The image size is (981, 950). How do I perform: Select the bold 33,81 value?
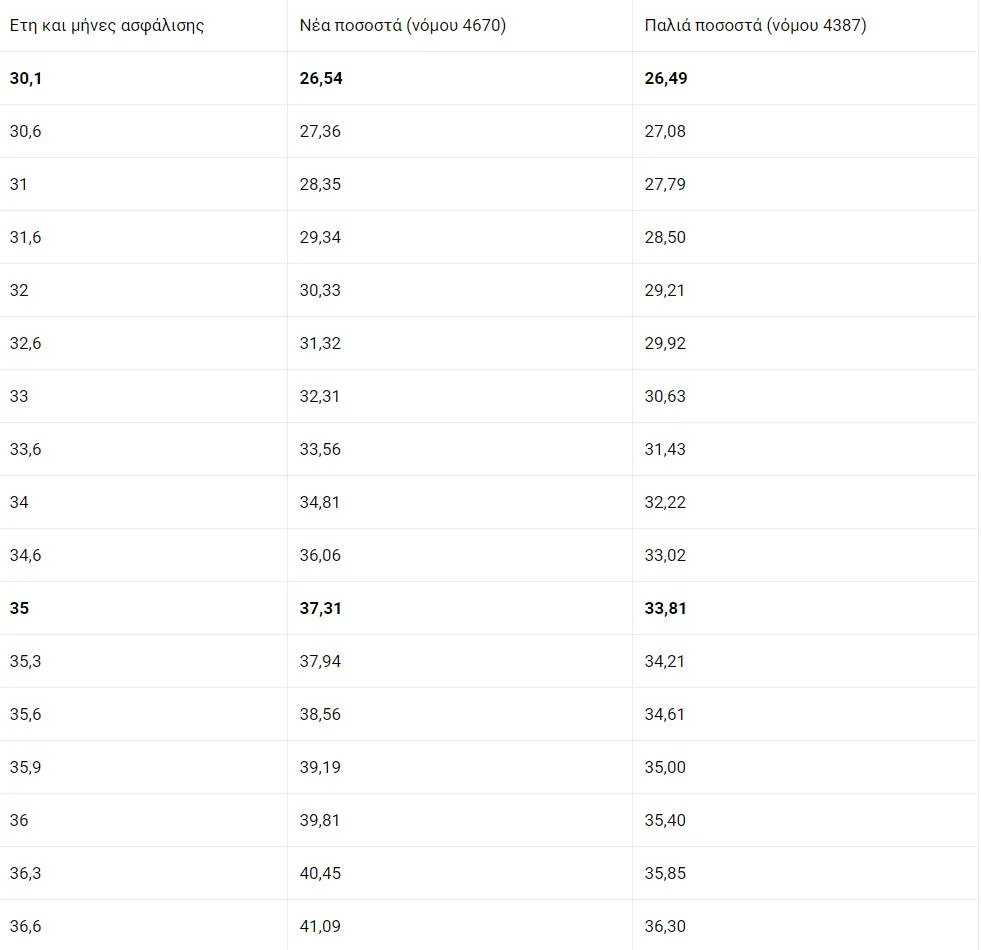click(666, 608)
